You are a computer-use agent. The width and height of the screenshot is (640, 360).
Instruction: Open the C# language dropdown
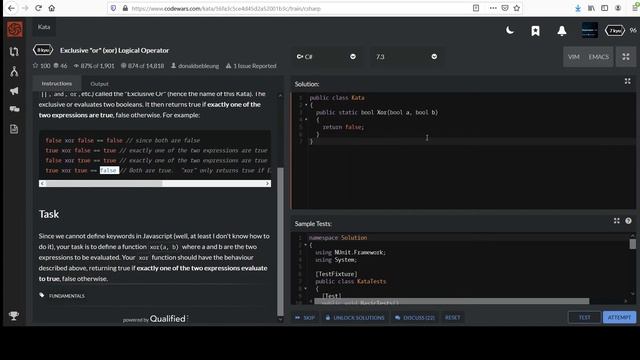(x=326, y=57)
